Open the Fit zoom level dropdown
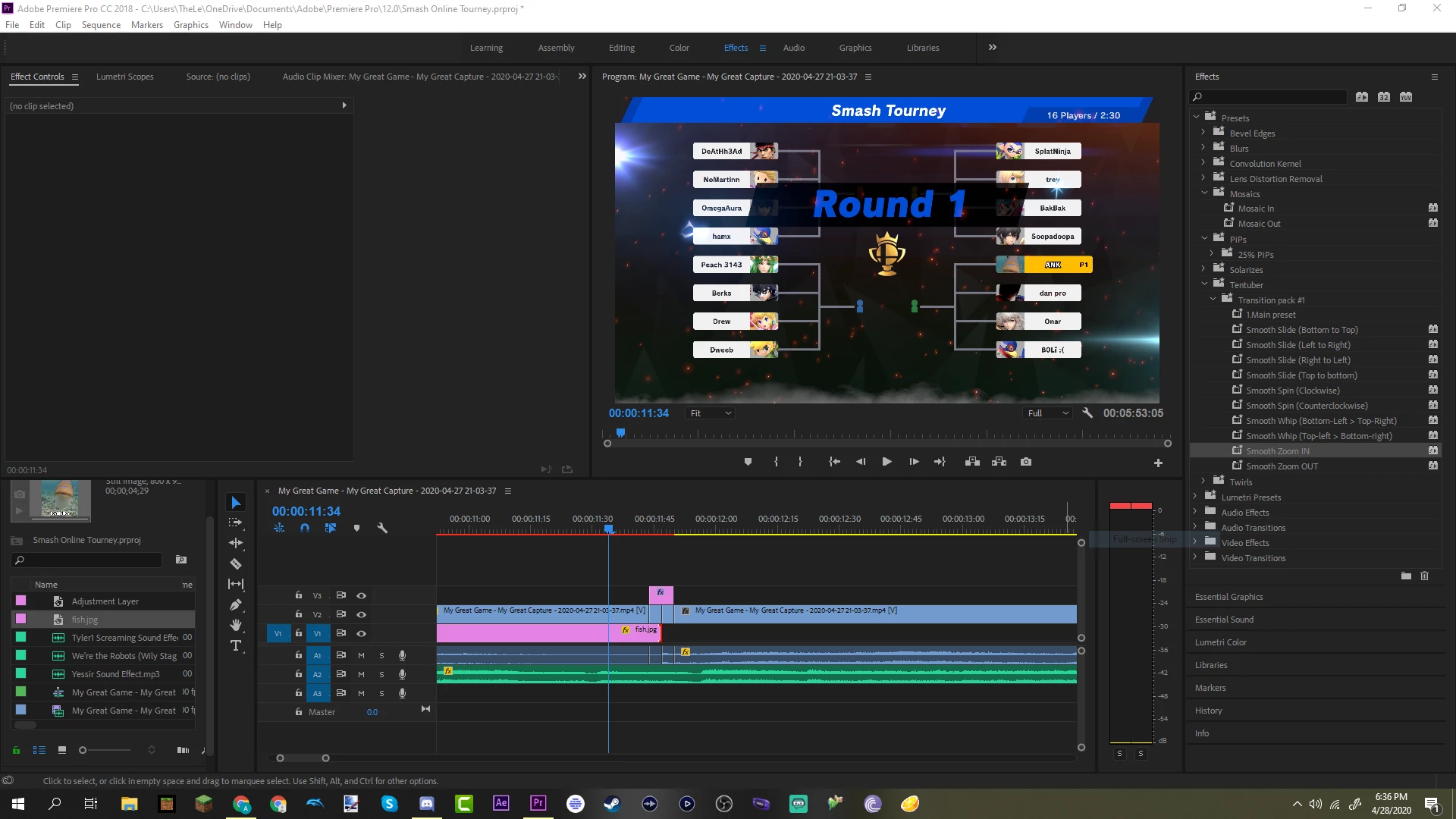The height and width of the screenshot is (819, 1456). pyautogui.click(x=711, y=413)
